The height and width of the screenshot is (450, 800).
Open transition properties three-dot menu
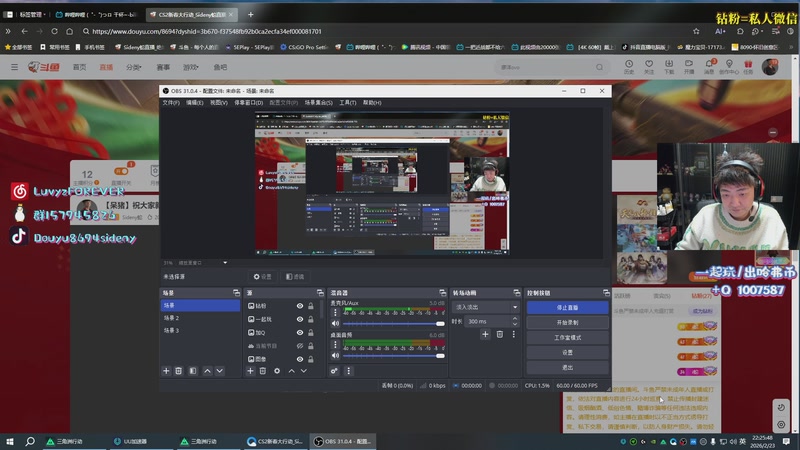click(514, 334)
